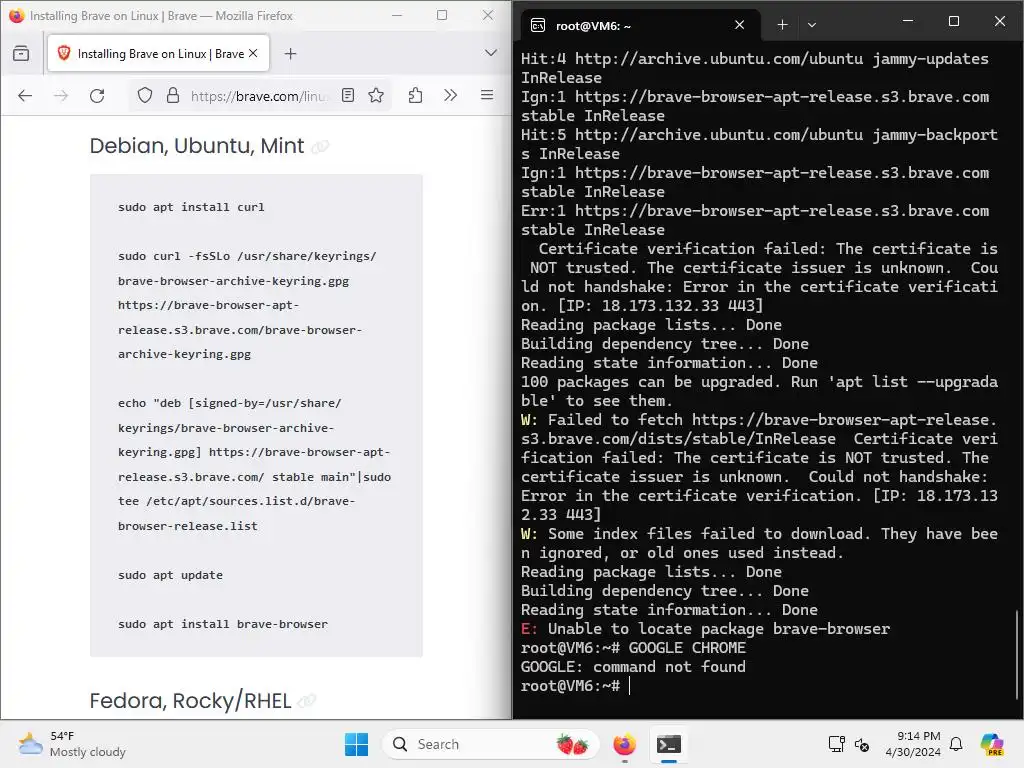This screenshot has width=1024, height=768.
Task: Bookmark this page with star icon
Action: point(376,95)
